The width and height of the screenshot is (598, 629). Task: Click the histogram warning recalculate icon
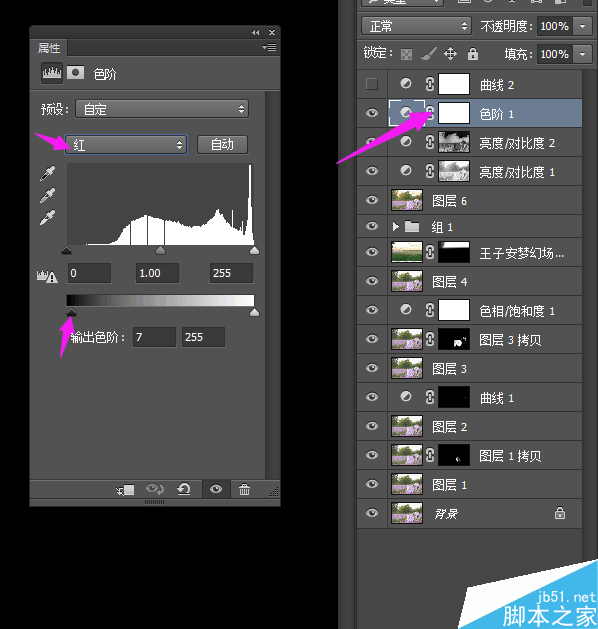point(47,276)
